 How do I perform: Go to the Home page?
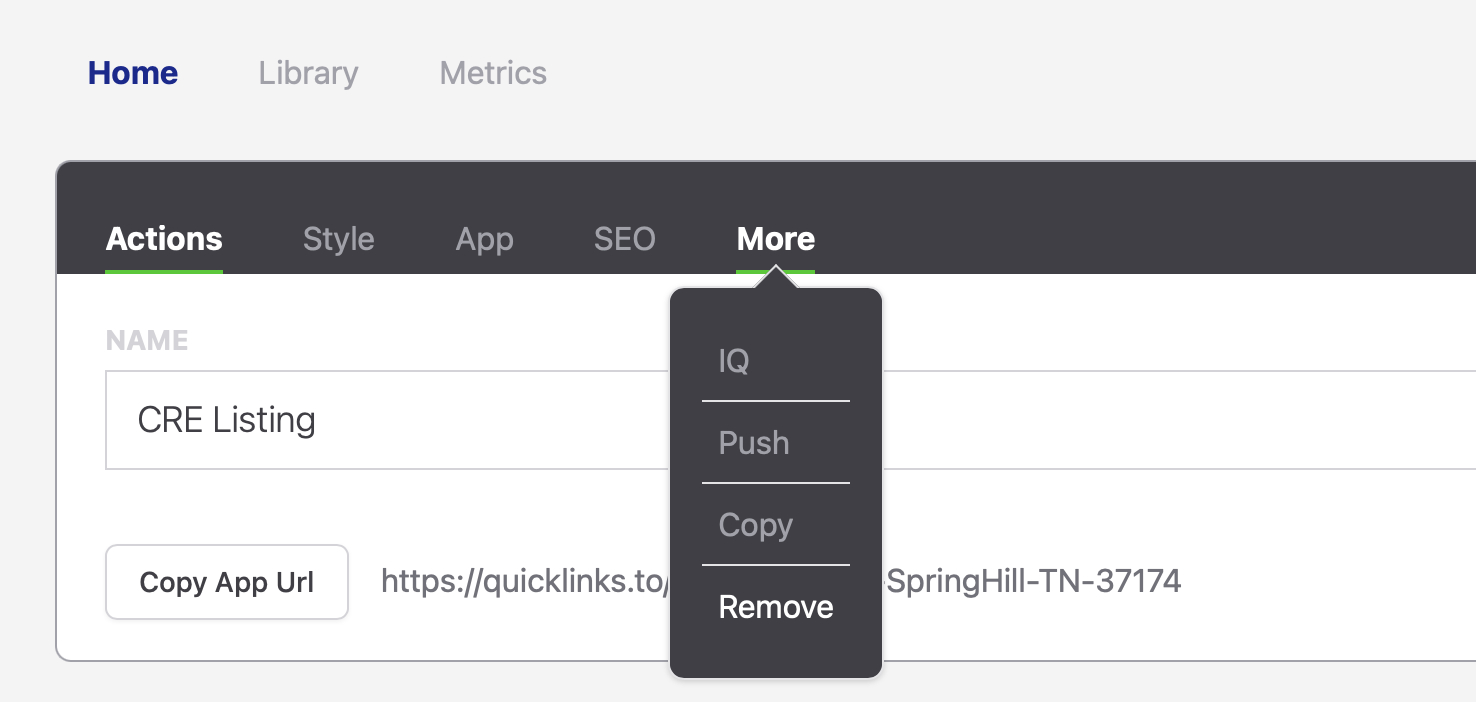133,73
